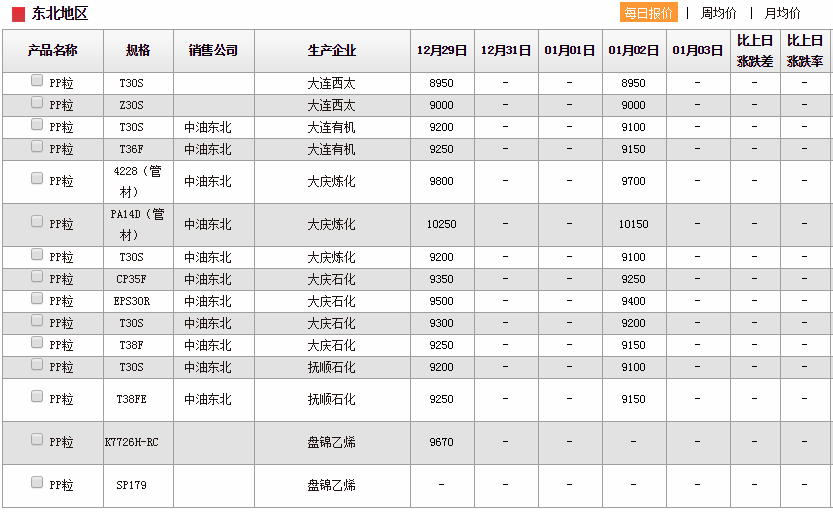The height and width of the screenshot is (512, 833).
Task: Check the K7726H-RC 盘锦乙烯 row checkbox
Action: tap(37, 439)
